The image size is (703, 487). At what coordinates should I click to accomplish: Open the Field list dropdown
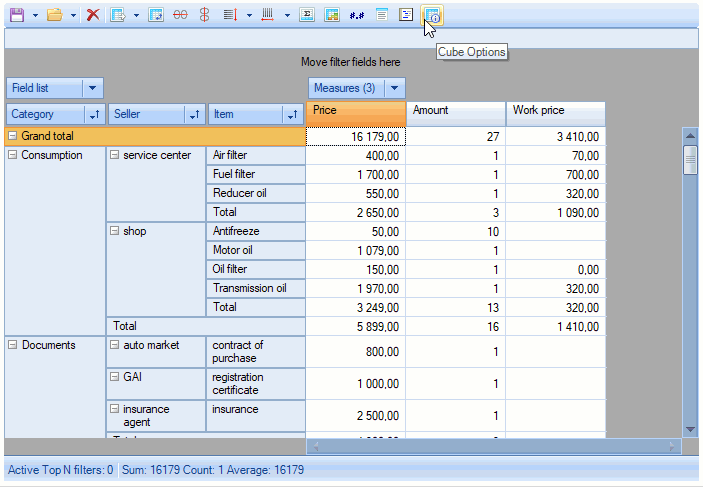92,88
